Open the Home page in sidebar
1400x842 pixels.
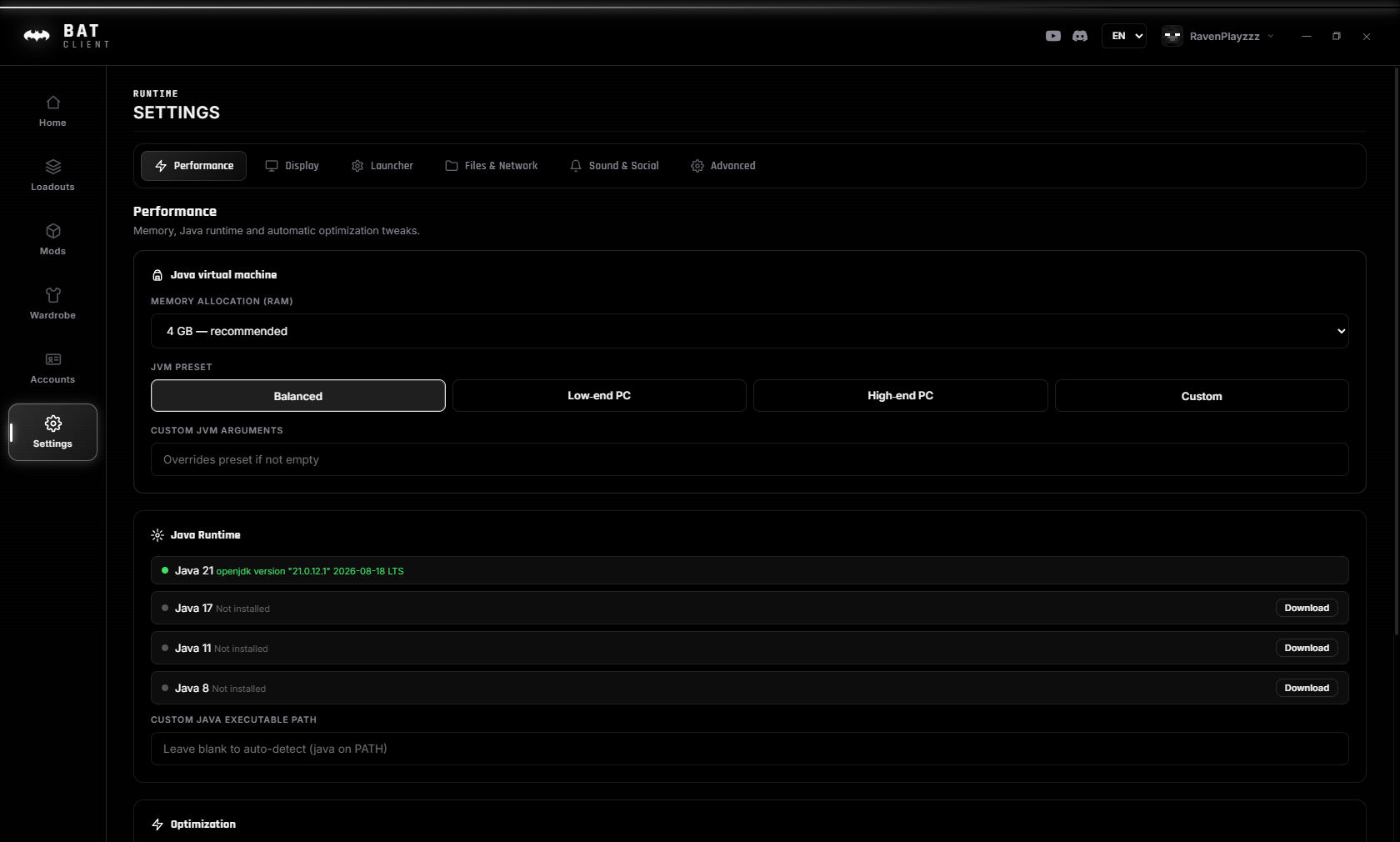point(52,112)
